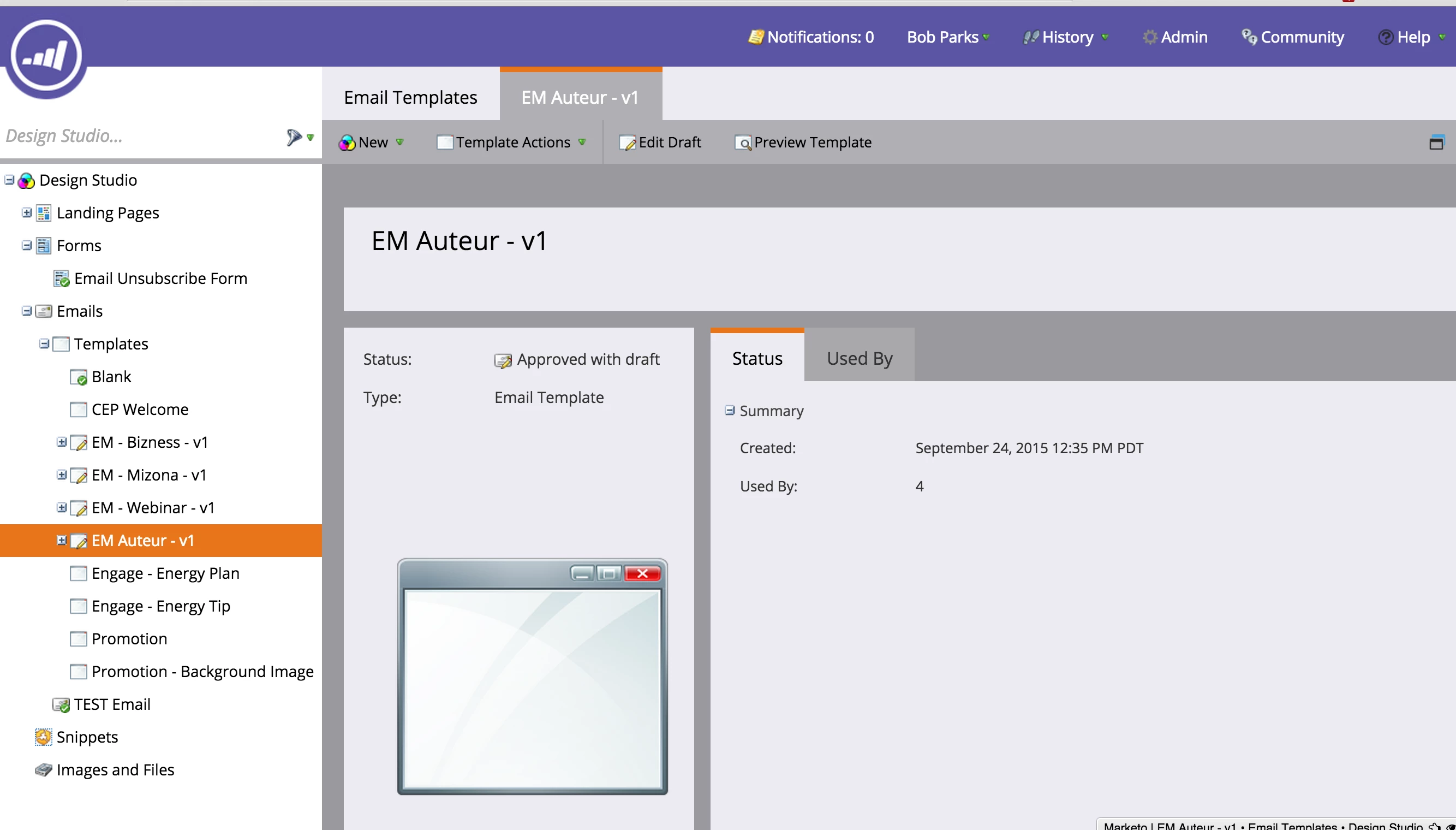Switch to the Email Templates tab
The height and width of the screenshot is (830, 1456).
(x=410, y=98)
